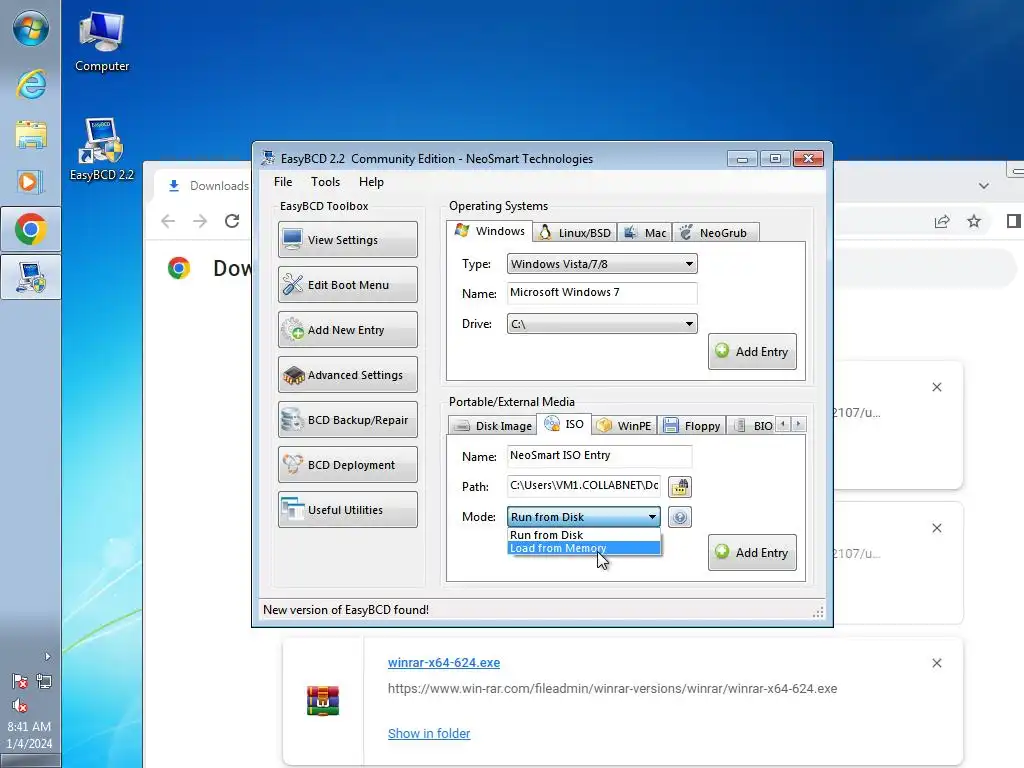
Task: Click the network tray icon
Action: [x=44, y=682]
